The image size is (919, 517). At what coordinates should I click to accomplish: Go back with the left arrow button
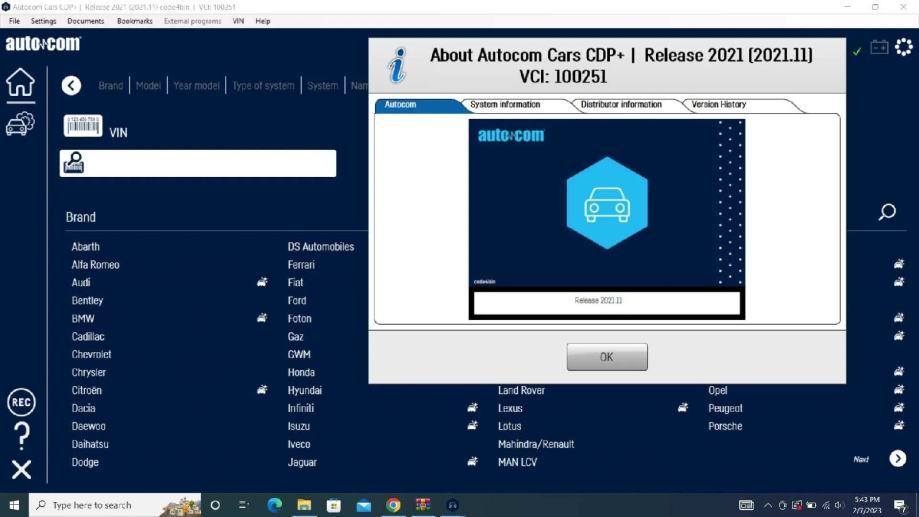click(72, 86)
